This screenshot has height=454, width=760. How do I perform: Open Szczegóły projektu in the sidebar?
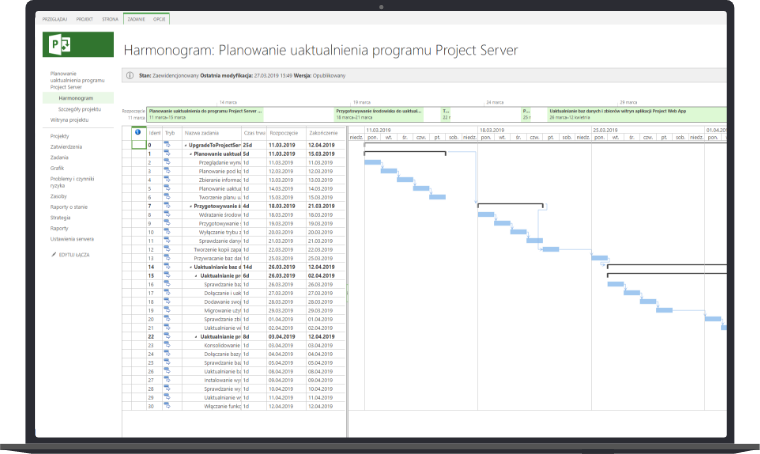[x=79, y=110]
